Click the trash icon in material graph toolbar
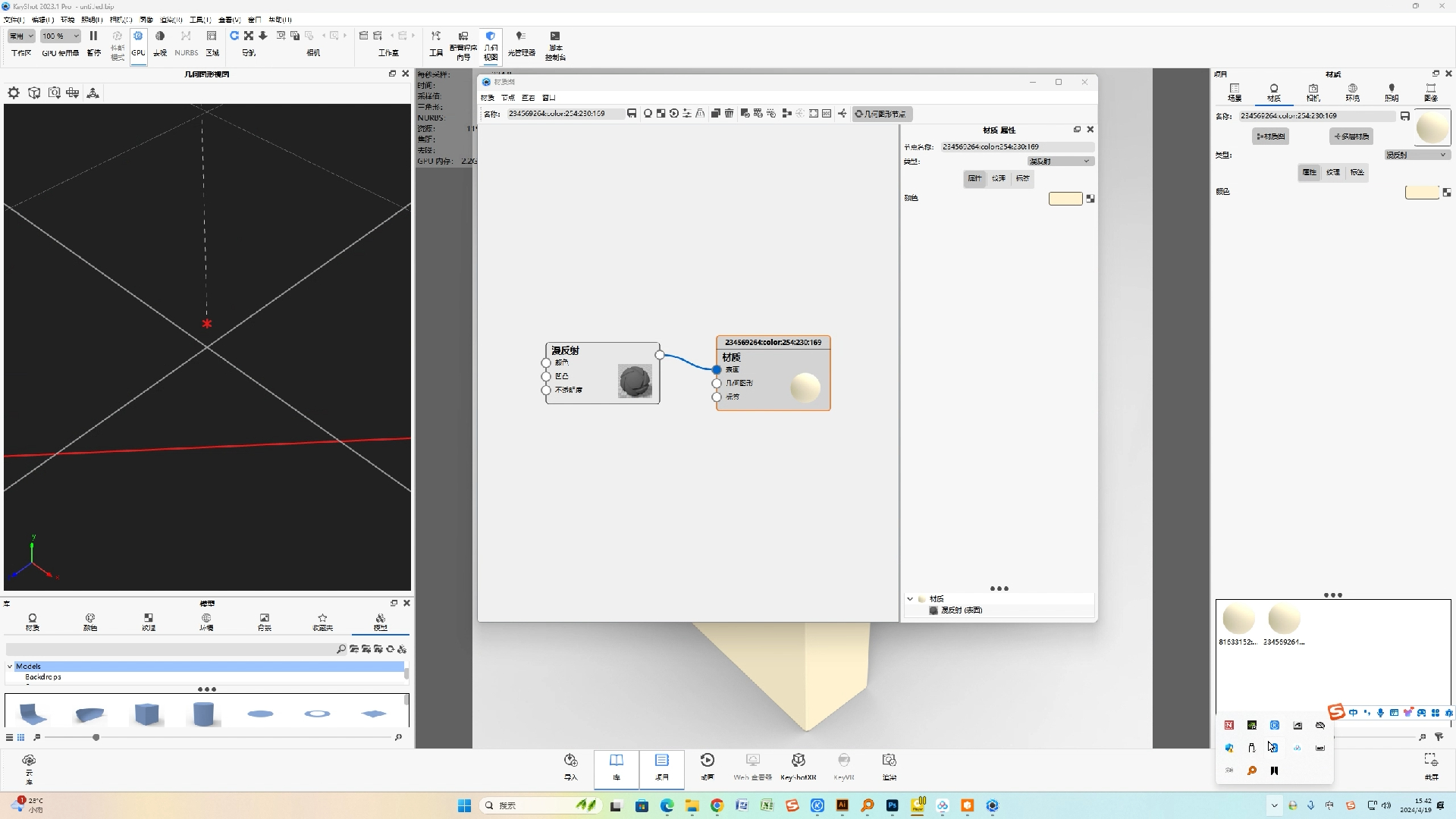This screenshot has height=819, width=1456. [x=729, y=114]
